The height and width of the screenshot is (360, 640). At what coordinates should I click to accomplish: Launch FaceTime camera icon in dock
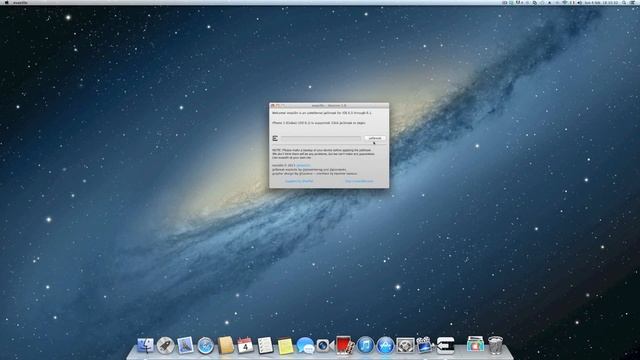[325, 345]
